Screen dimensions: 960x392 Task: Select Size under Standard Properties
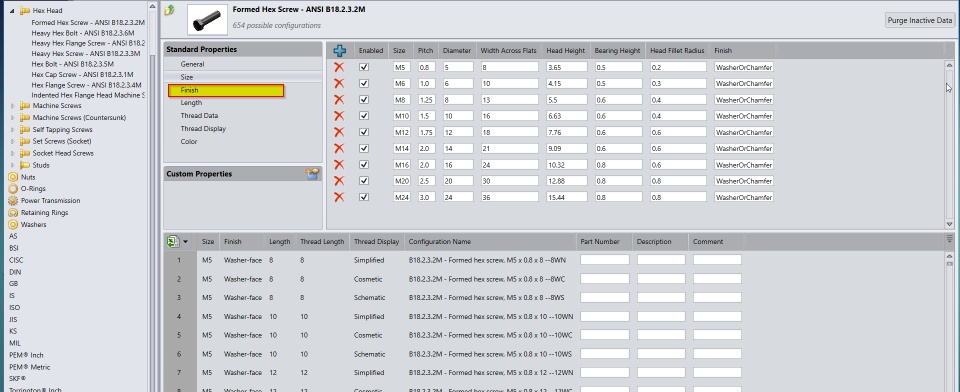187,77
